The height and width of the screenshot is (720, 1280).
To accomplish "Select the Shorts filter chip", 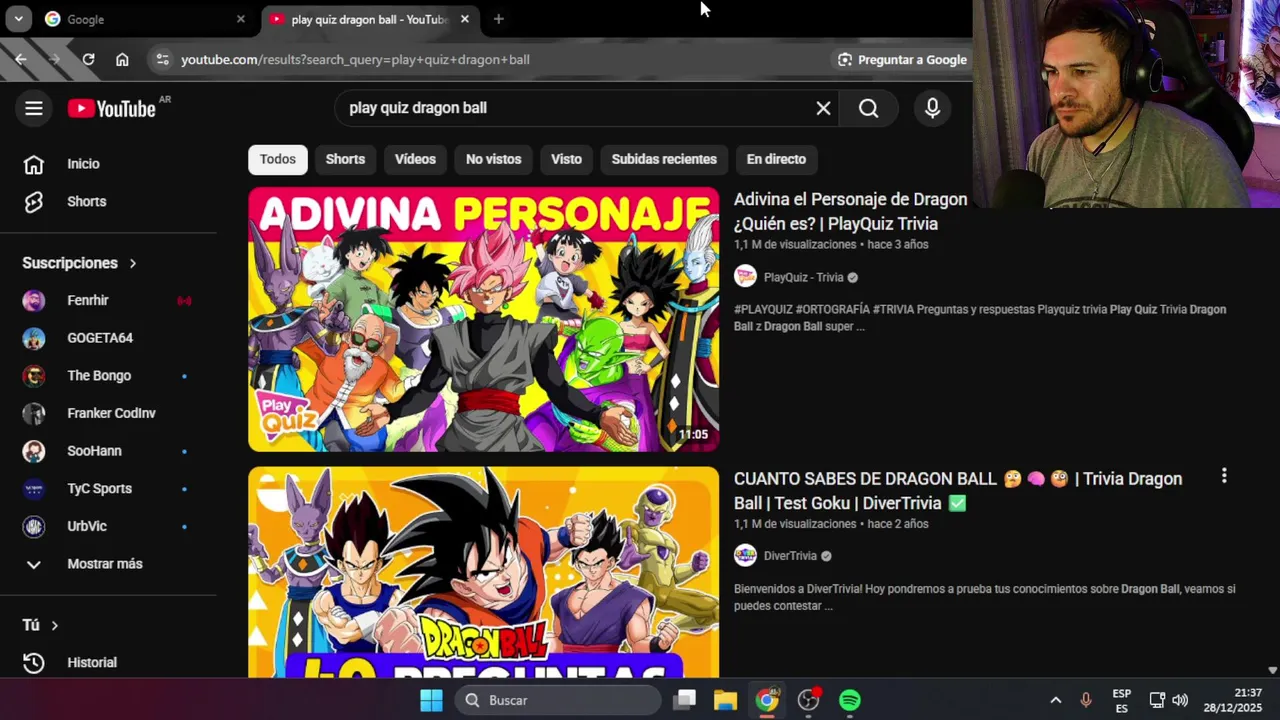I will (x=345, y=159).
